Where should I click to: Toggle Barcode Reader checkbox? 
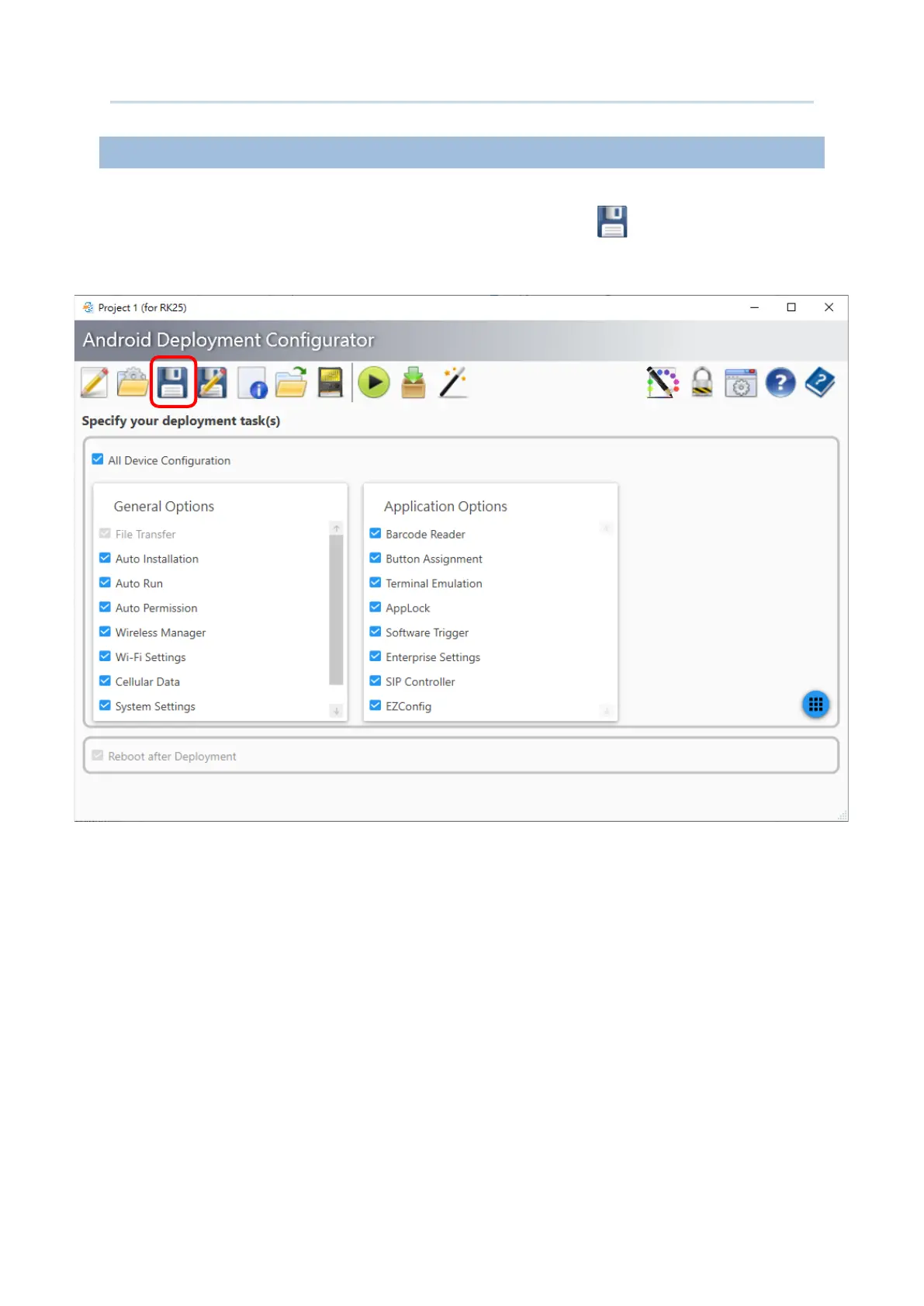pos(375,533)
